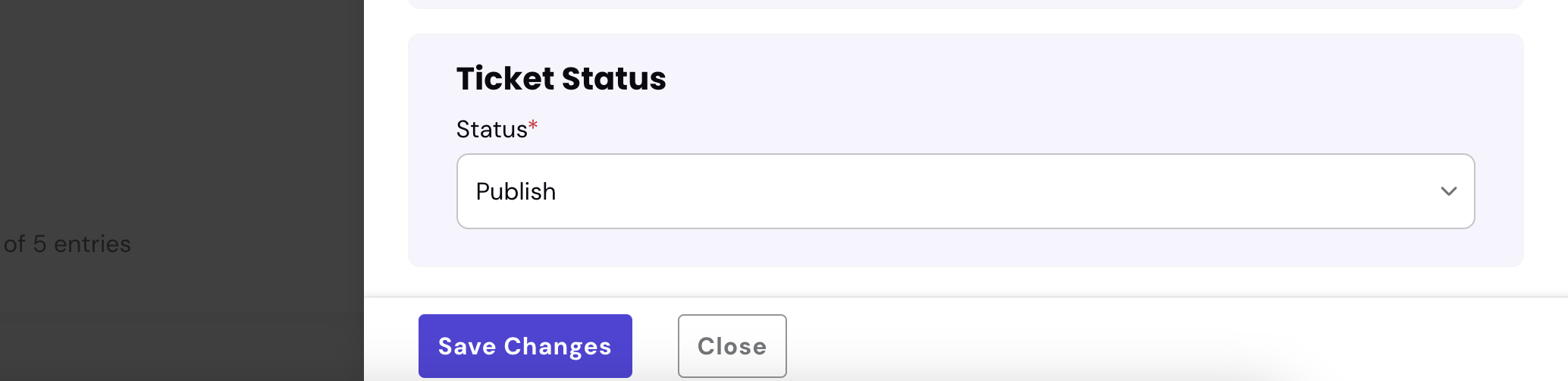Click the Save Changes button
This screenshot has width=1568, height=381.
(x=525, y=346)
